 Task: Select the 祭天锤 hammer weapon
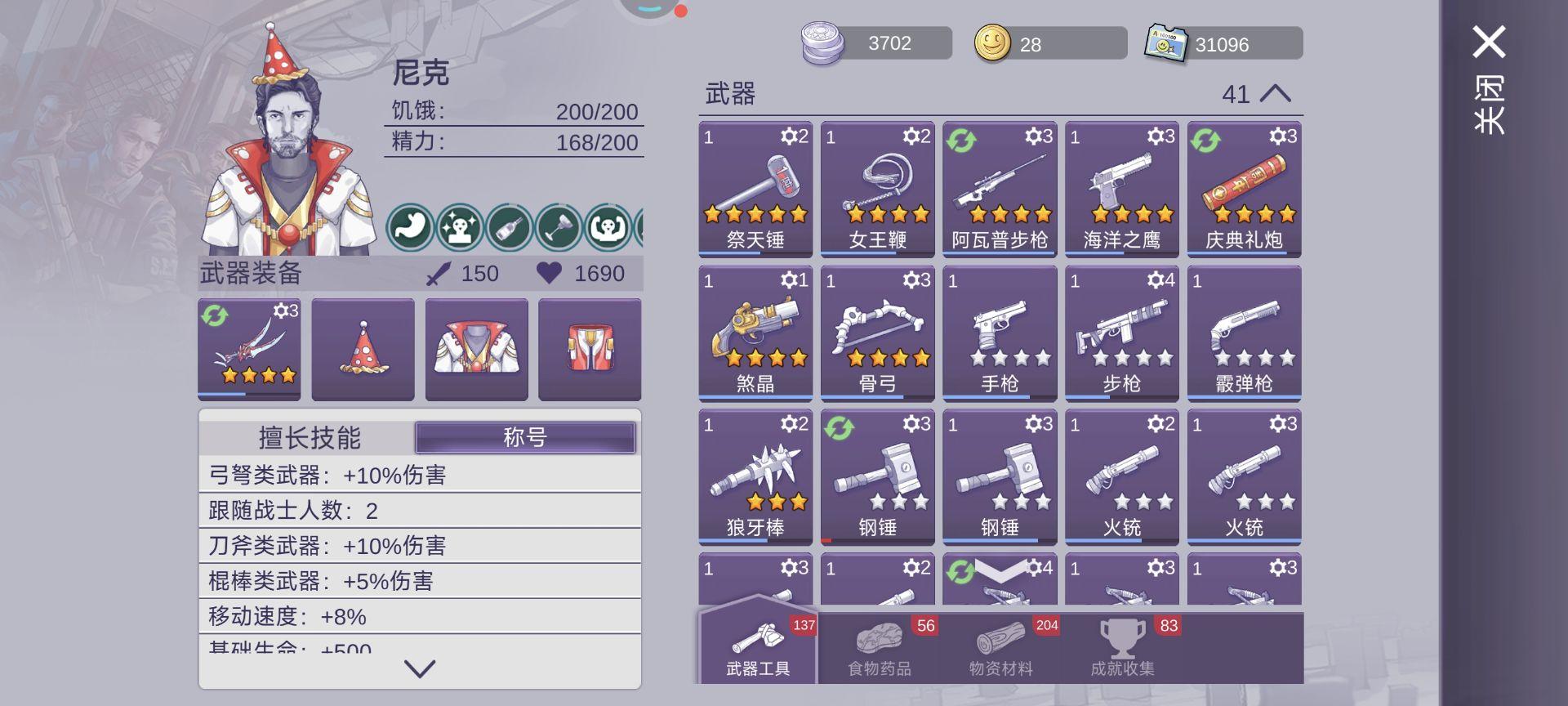755,189
